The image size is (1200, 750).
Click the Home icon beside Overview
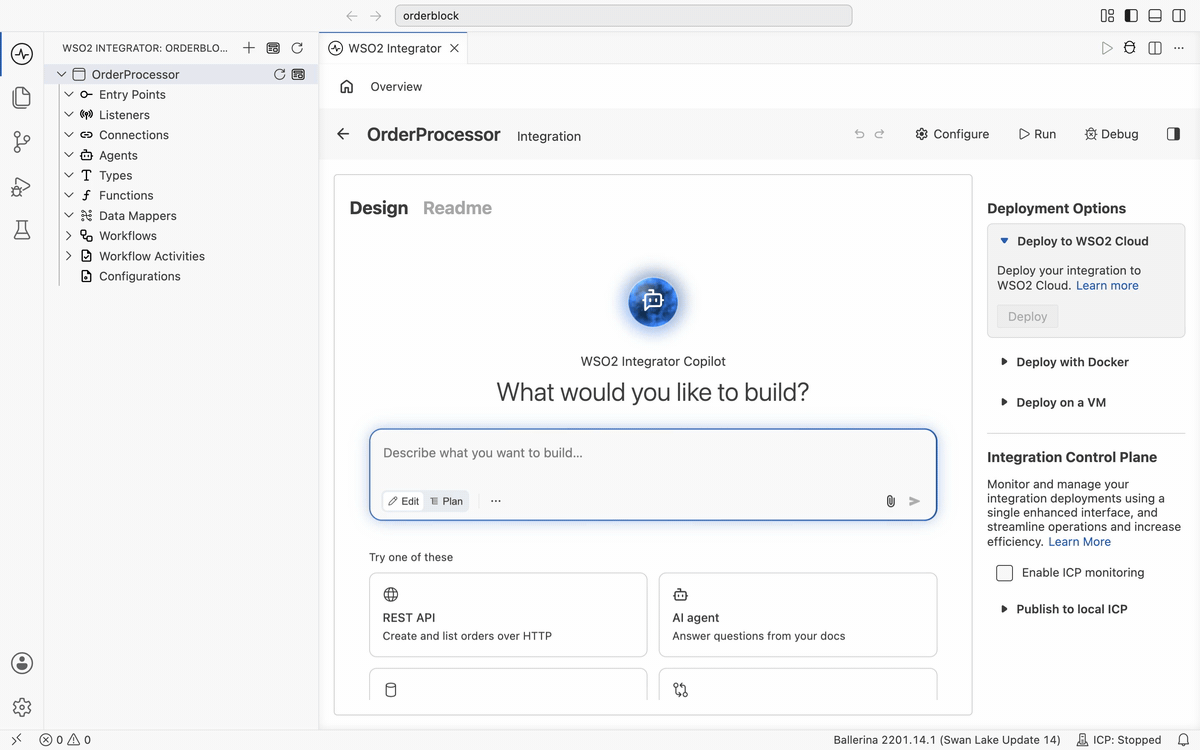[x=347, y=87]
